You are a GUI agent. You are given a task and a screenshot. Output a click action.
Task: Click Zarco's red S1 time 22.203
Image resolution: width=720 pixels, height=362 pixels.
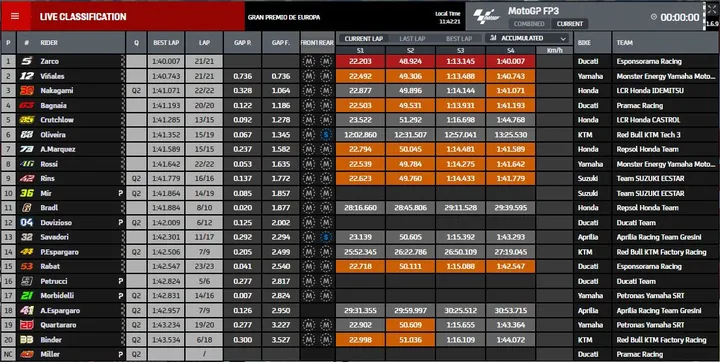click(360, 61)
